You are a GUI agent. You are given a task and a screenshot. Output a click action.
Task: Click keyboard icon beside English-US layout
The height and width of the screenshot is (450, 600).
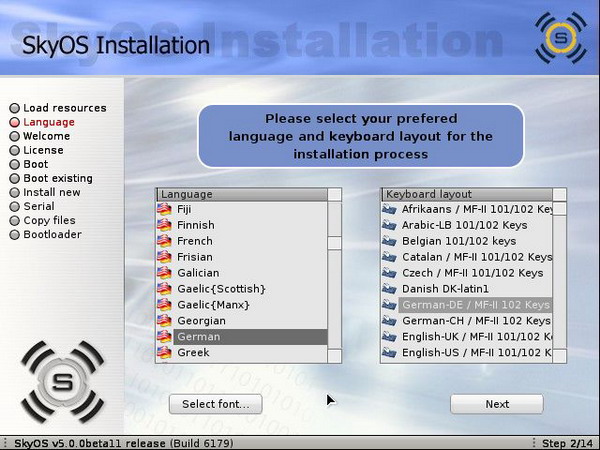pos(389,352)
